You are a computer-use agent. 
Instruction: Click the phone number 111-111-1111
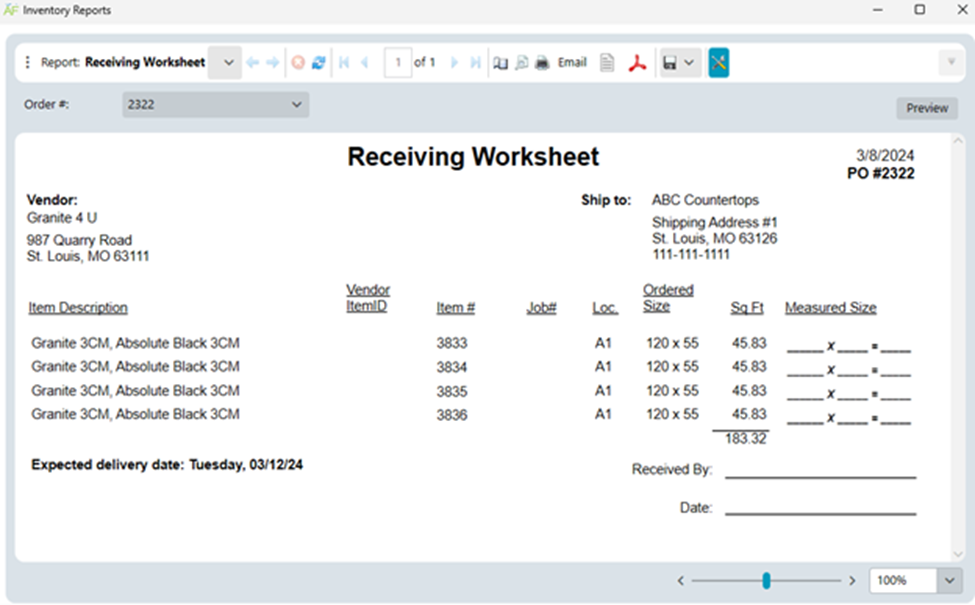[x=691, y=254]
